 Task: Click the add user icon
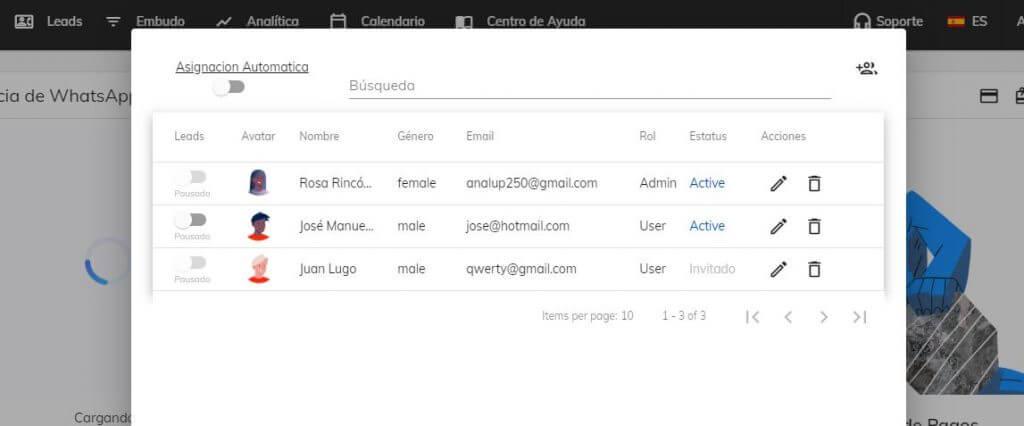(x=867, y=69)
